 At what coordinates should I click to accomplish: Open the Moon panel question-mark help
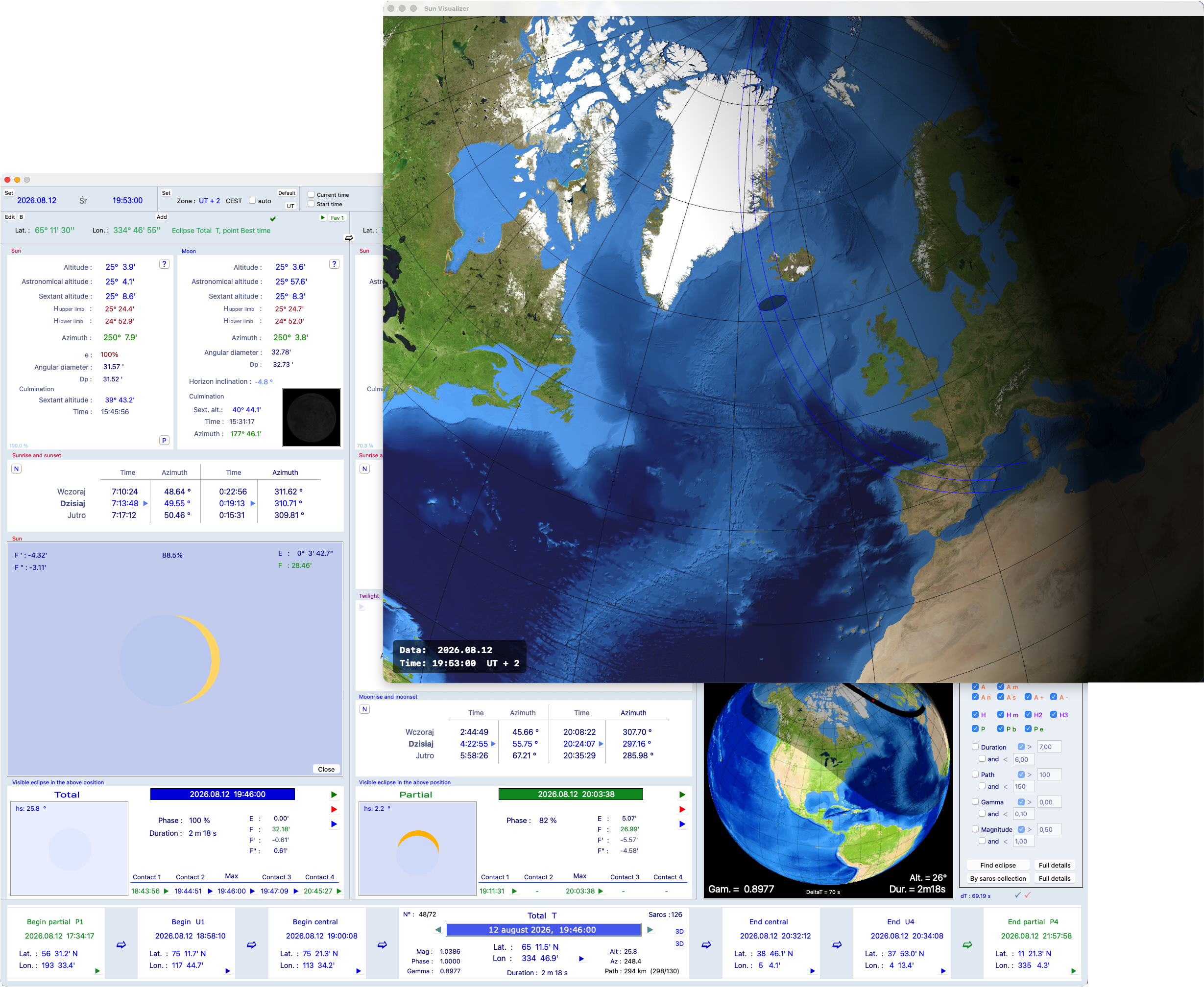[x=335, y=264]
